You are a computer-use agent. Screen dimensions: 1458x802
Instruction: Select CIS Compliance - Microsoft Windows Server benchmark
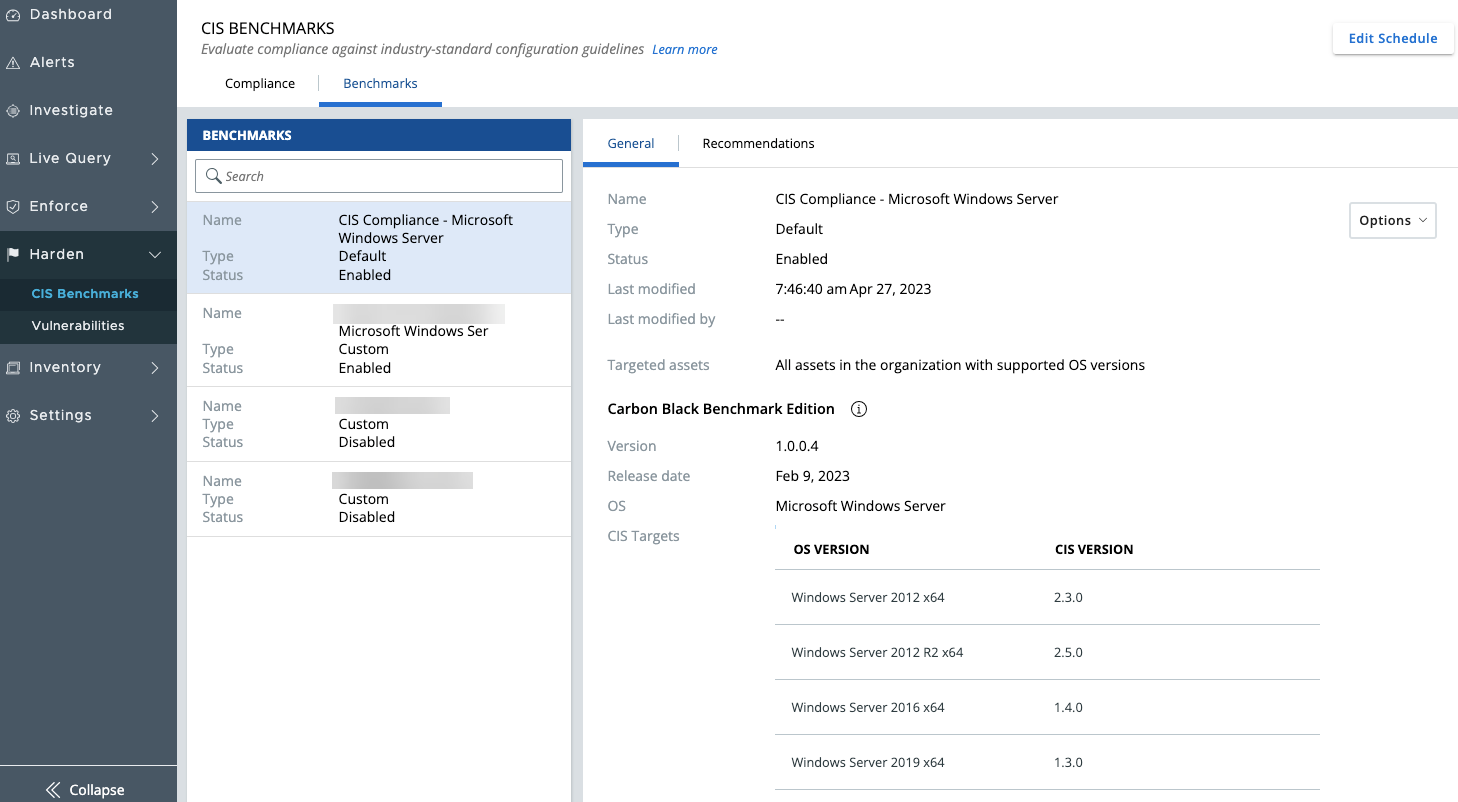[x=379, y=247]
